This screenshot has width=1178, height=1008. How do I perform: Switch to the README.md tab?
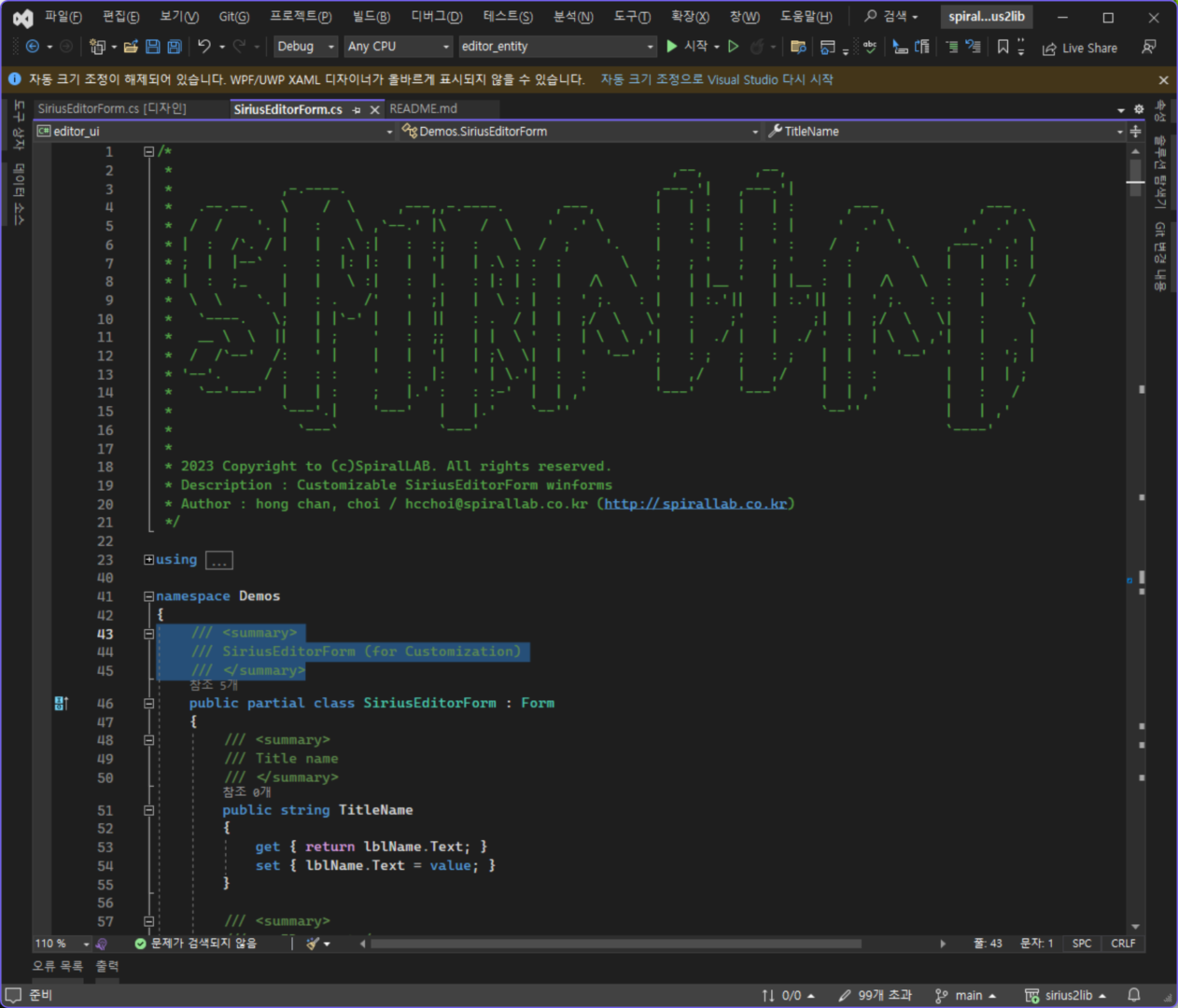[x=423, y=109]
